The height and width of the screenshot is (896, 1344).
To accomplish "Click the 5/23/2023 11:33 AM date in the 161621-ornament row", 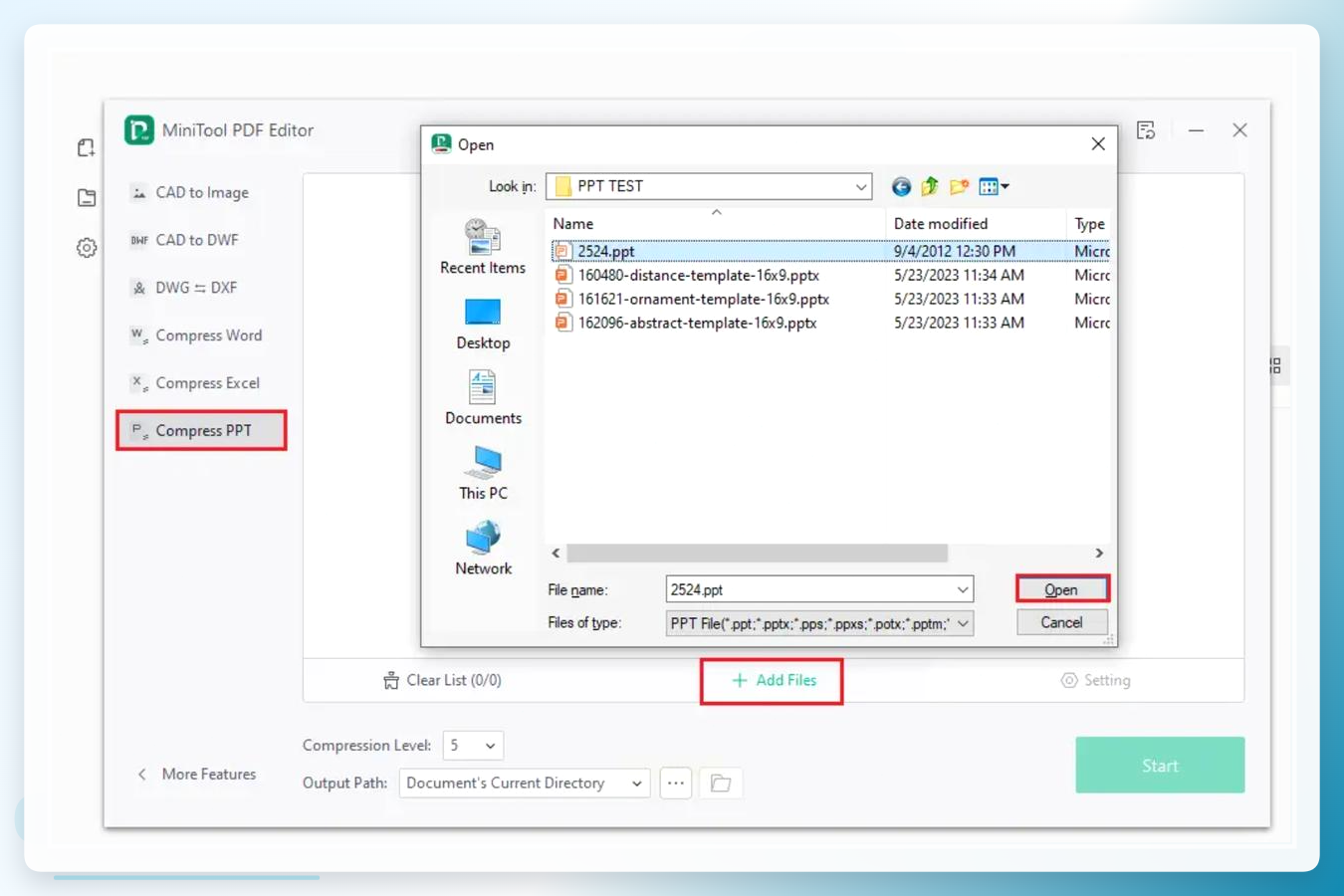I will [x=959, y=299].
